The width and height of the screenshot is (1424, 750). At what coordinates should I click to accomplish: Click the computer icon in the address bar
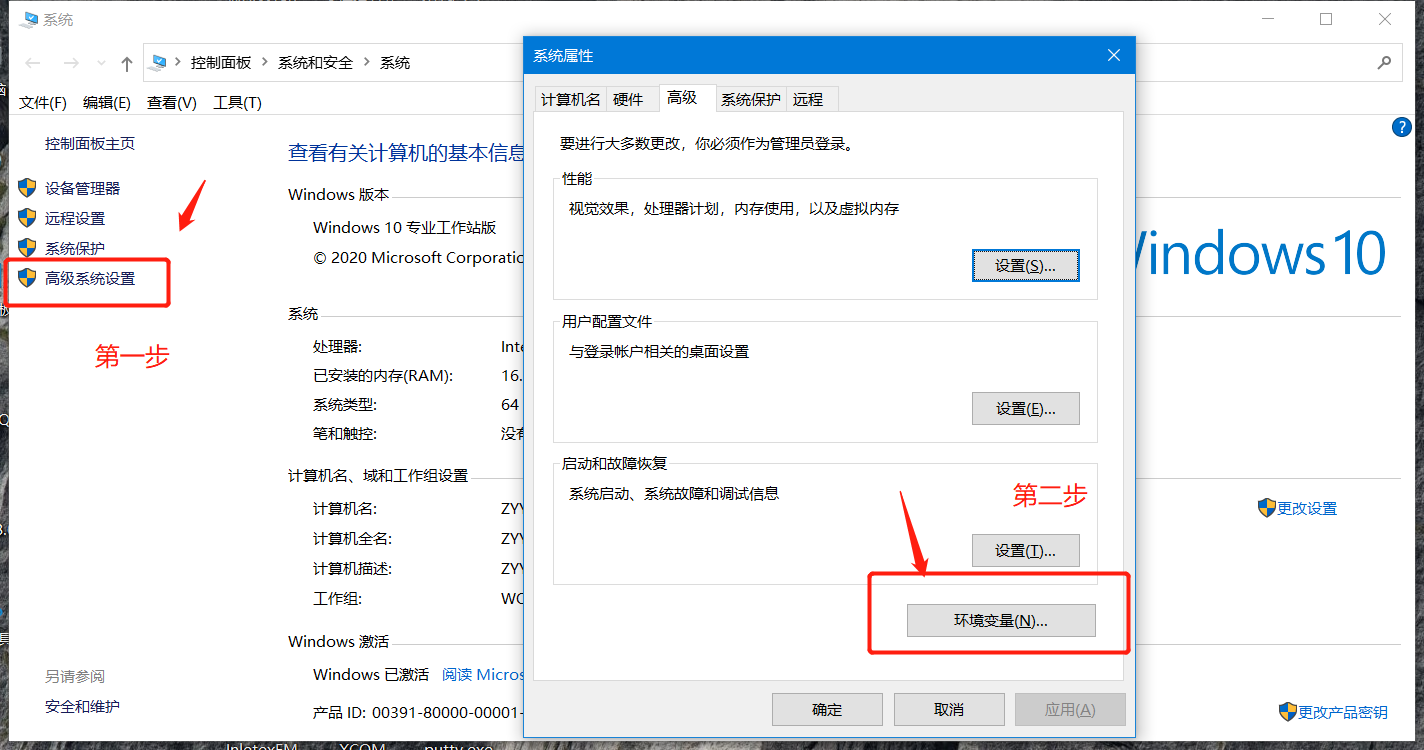159,63
